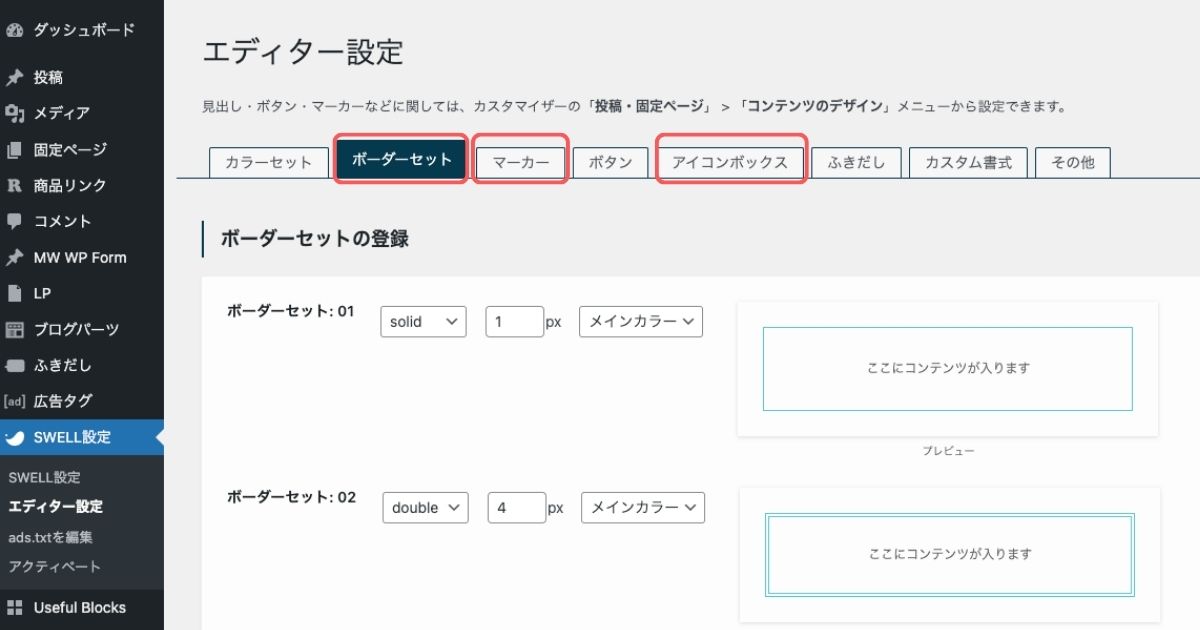Select the 固定ページ (Pages) icon
Screen dimensions: 1200x630
pos(14,149)
